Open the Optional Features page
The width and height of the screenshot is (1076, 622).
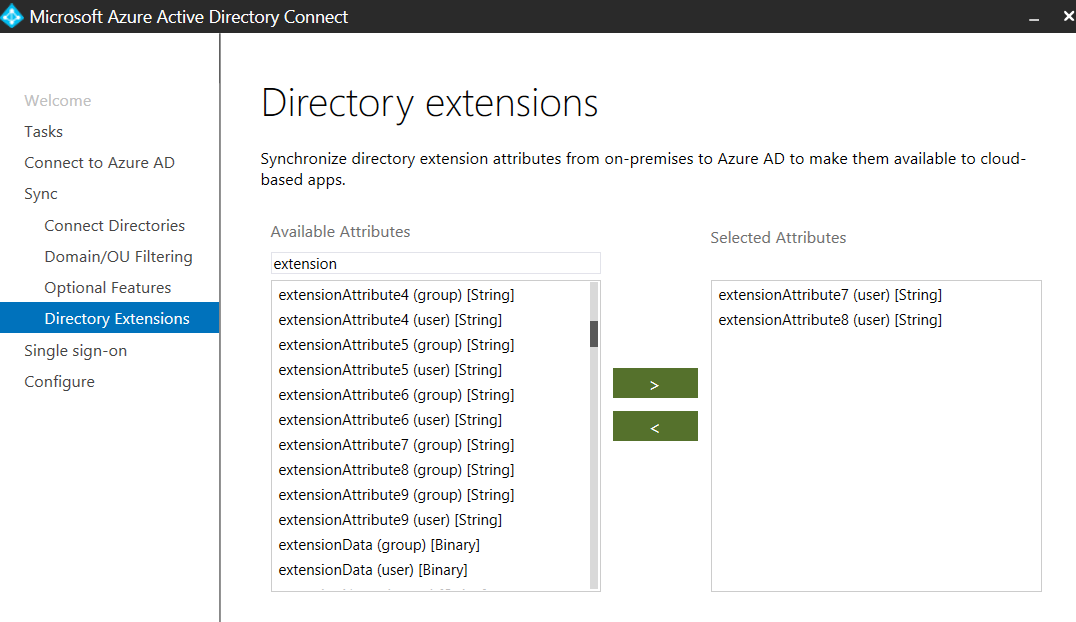[x=109, y=287]
